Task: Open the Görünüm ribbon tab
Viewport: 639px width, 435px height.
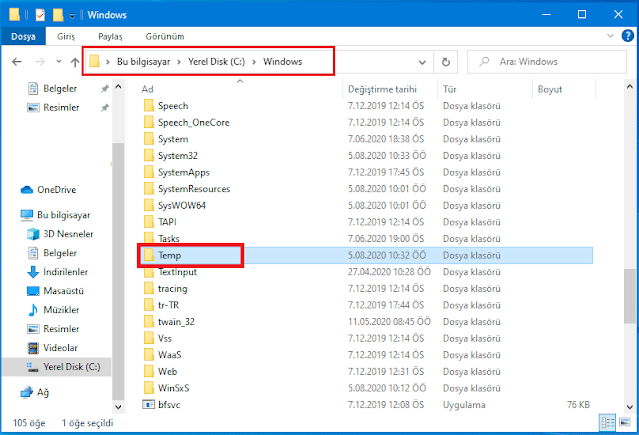Action: [165, 37]
